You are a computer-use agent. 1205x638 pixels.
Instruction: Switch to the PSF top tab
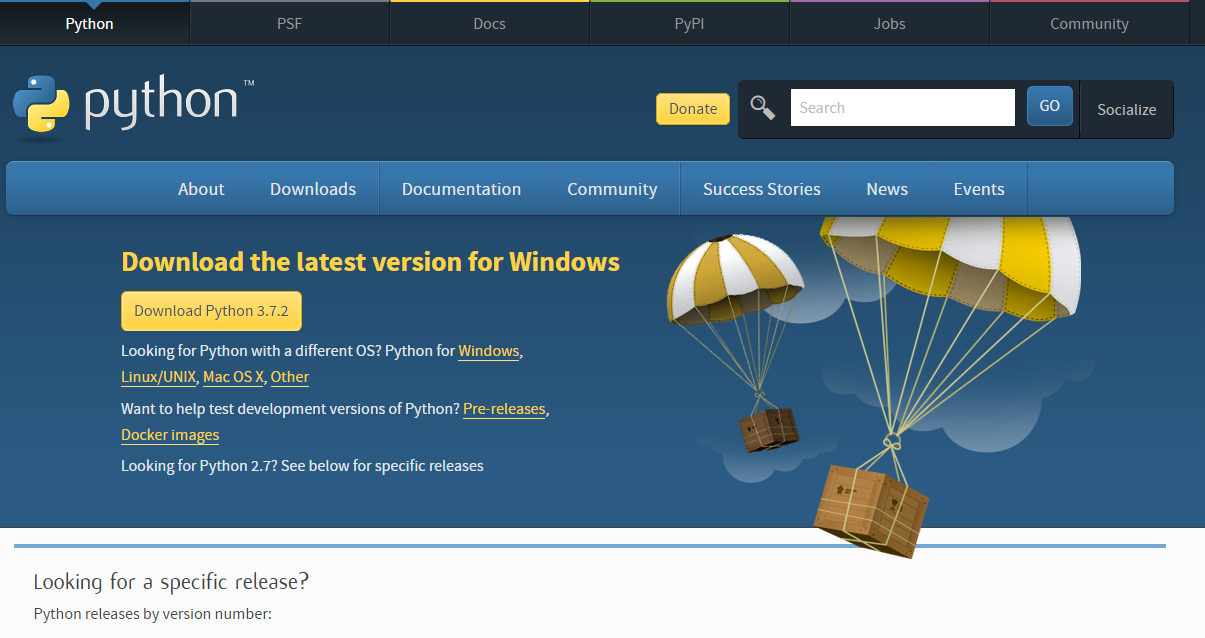[289, 23]
